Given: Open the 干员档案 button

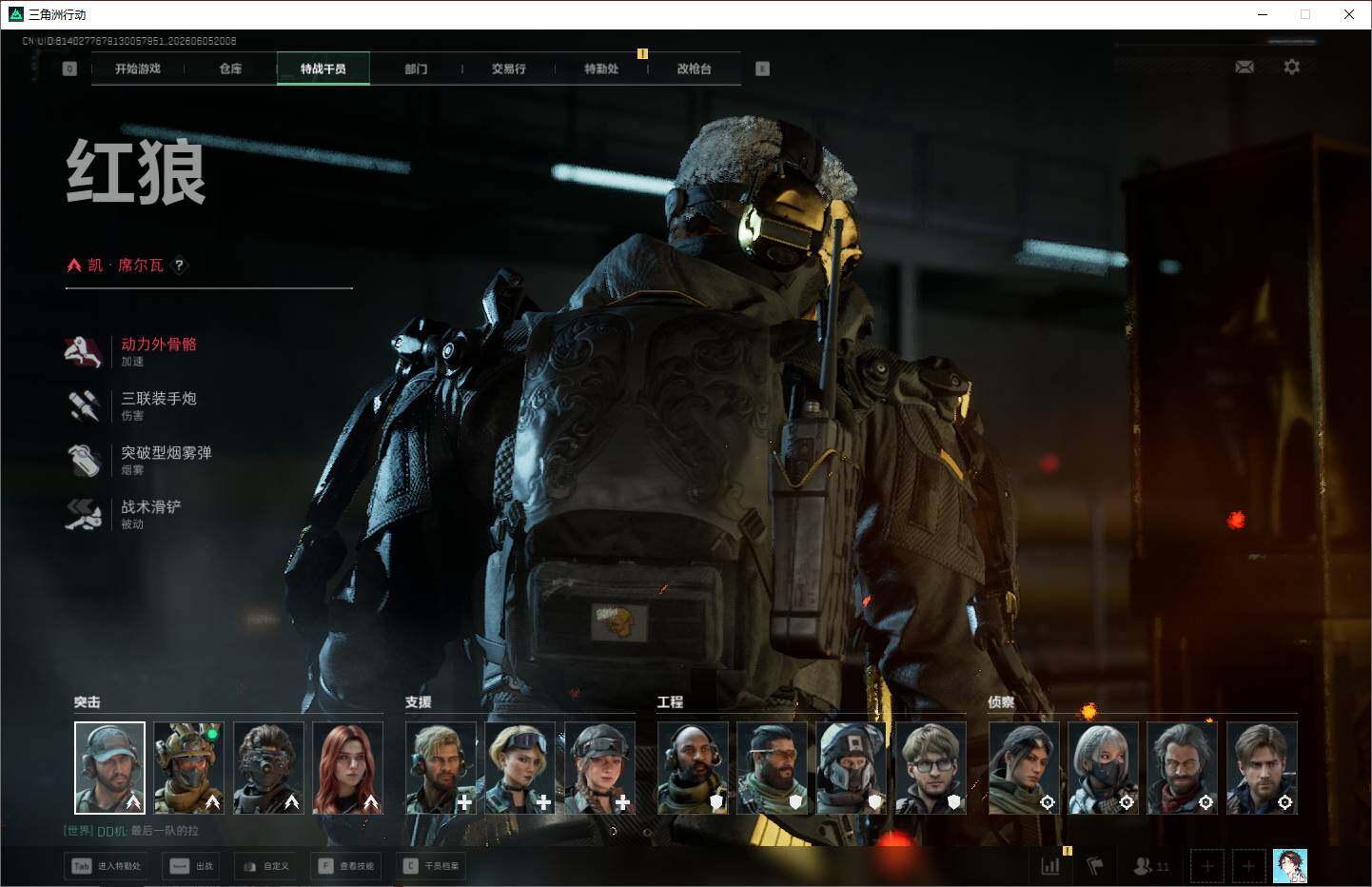Looking at the screenshot, I should (x=432, y=866).
